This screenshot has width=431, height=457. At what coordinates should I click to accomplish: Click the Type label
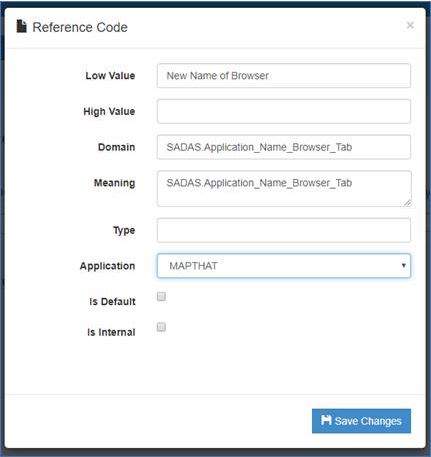tap(124, 230)
